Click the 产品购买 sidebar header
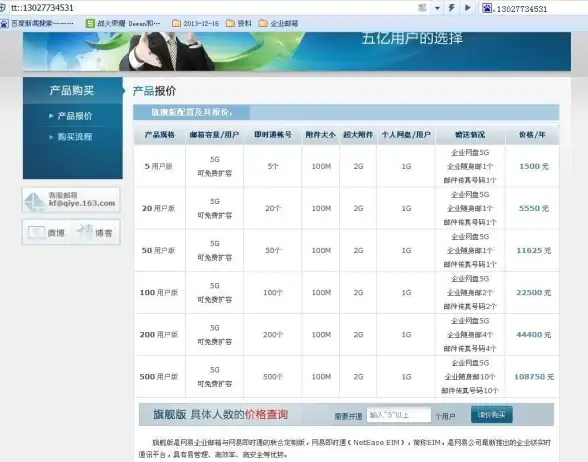The image size is (588, 462). [x=73, y=90]
